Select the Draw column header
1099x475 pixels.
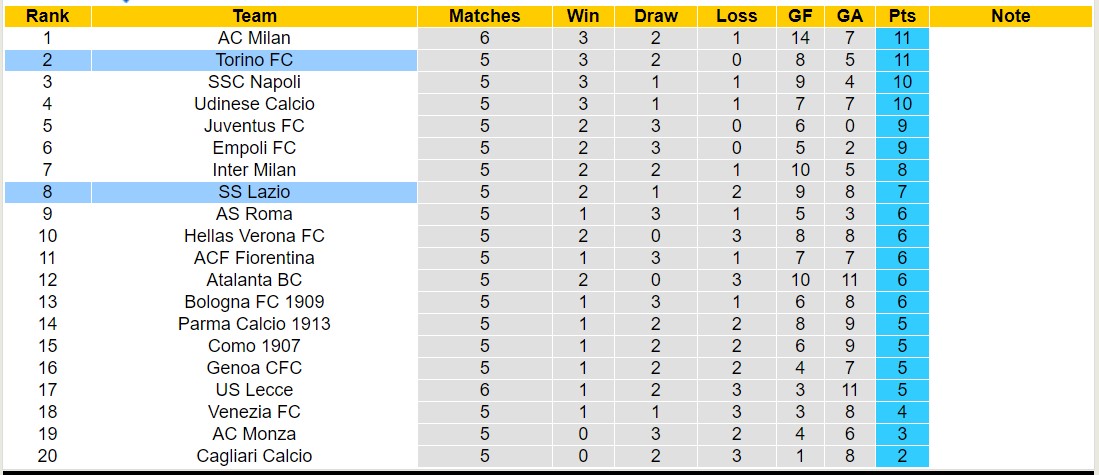pyautogui.click(x=656, y=16)
